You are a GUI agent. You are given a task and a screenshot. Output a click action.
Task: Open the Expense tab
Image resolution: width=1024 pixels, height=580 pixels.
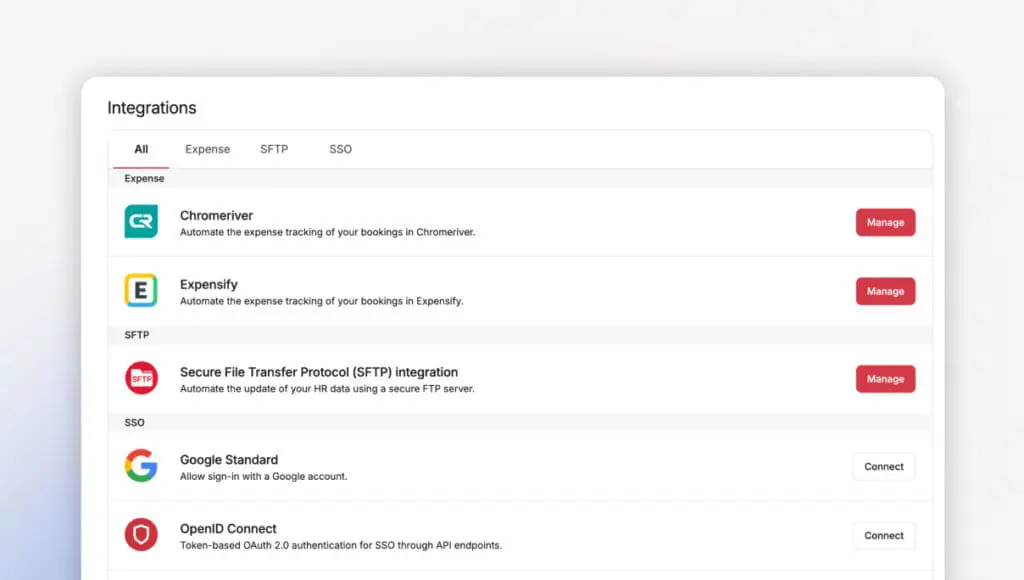click(207, 149)
